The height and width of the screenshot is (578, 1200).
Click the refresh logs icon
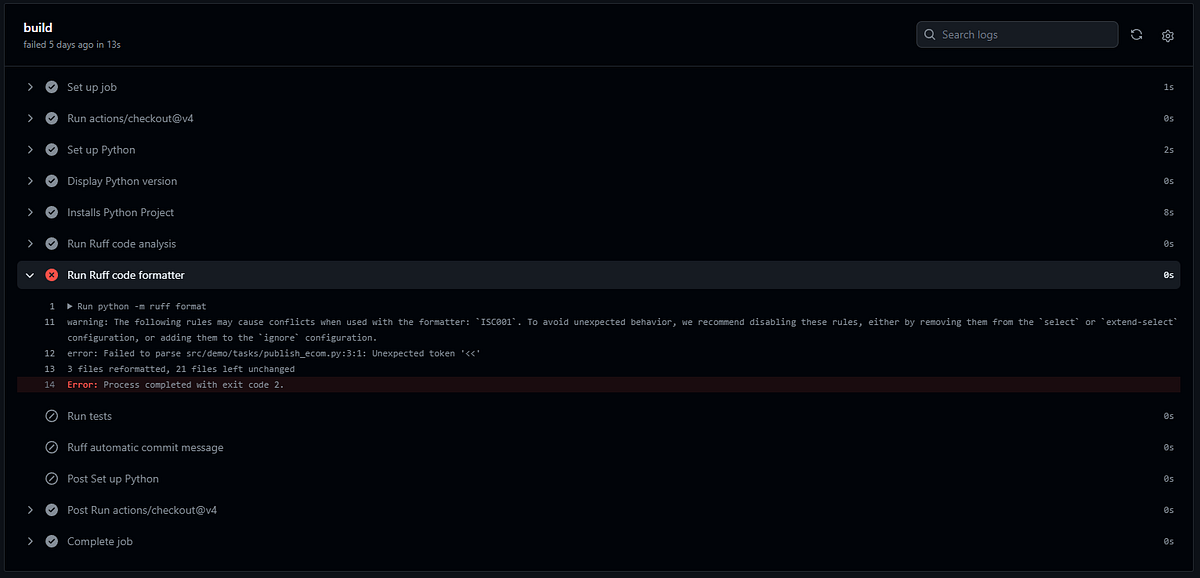[1136, 34]
